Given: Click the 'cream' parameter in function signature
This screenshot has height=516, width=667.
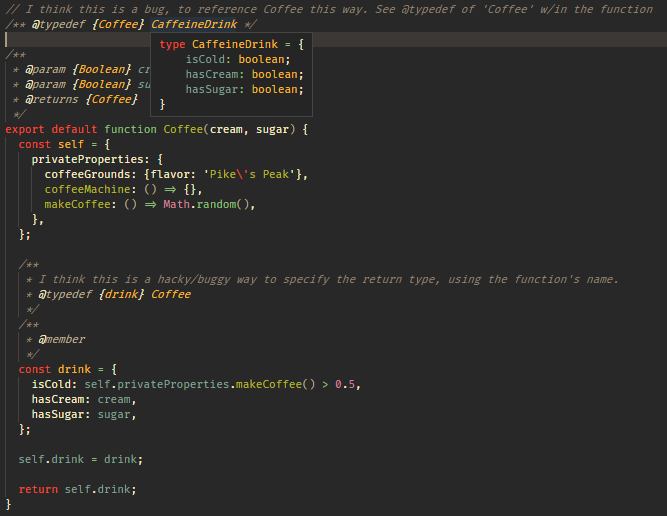Looking at the screenshot, I should [x=226, y=129].
